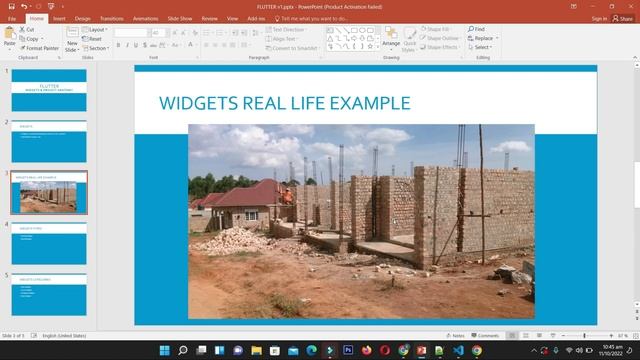Reset the slide layout
Viewport: 640px width, 360px height.
coord(92,39)
